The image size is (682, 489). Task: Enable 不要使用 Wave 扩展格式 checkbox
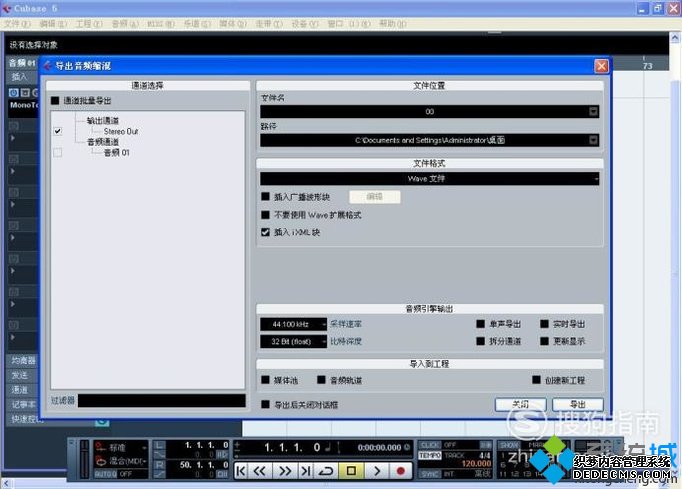pyautogui.click(x=265, y=214)
